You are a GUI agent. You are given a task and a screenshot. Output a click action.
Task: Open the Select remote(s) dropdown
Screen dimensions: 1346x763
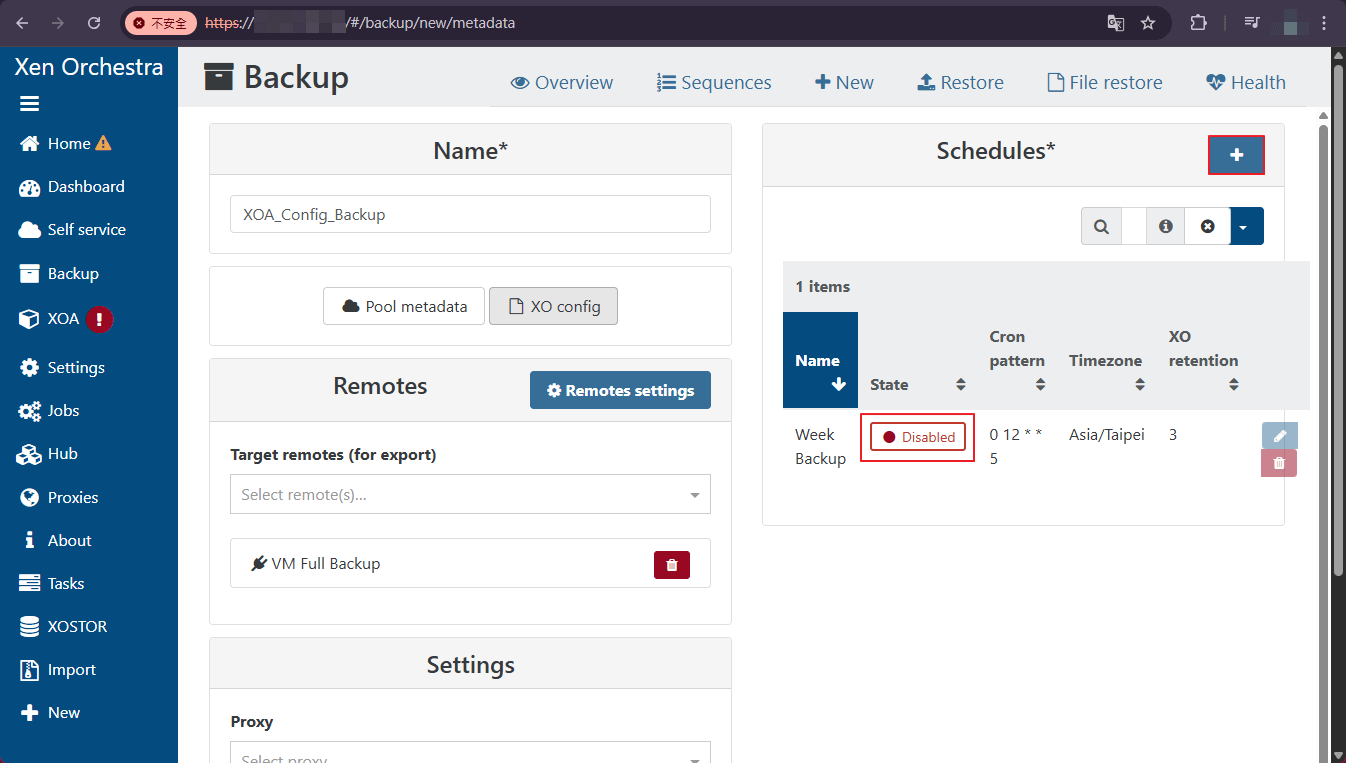pos(470,495)
